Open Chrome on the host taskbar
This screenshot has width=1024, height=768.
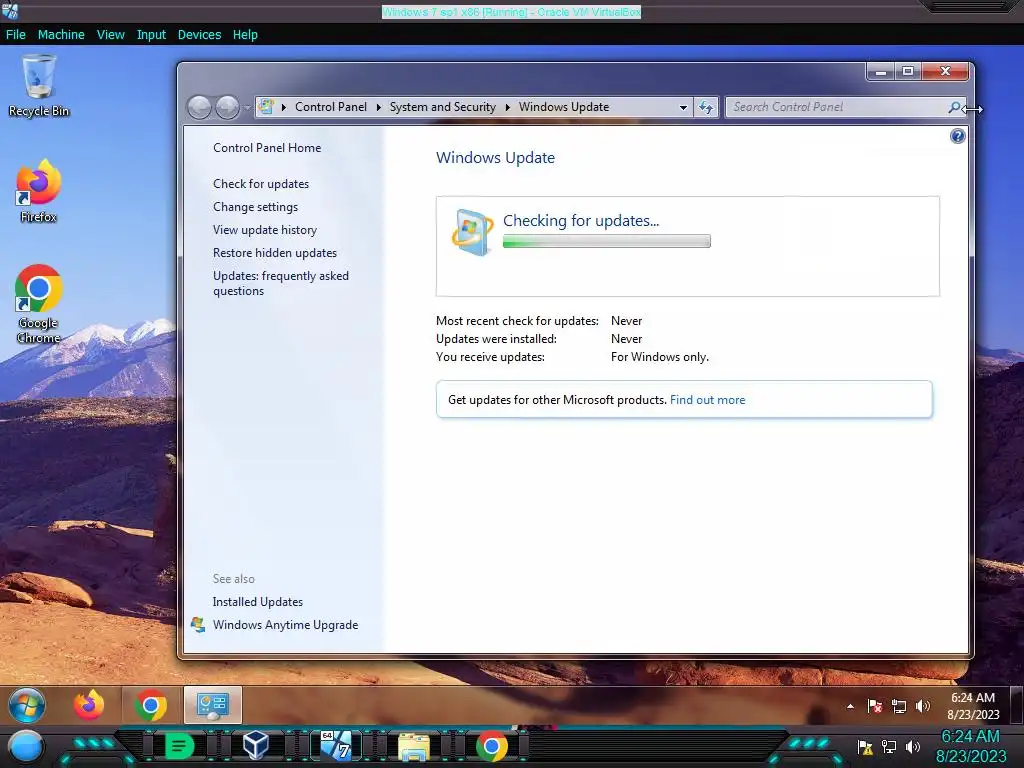coord(492,746)
